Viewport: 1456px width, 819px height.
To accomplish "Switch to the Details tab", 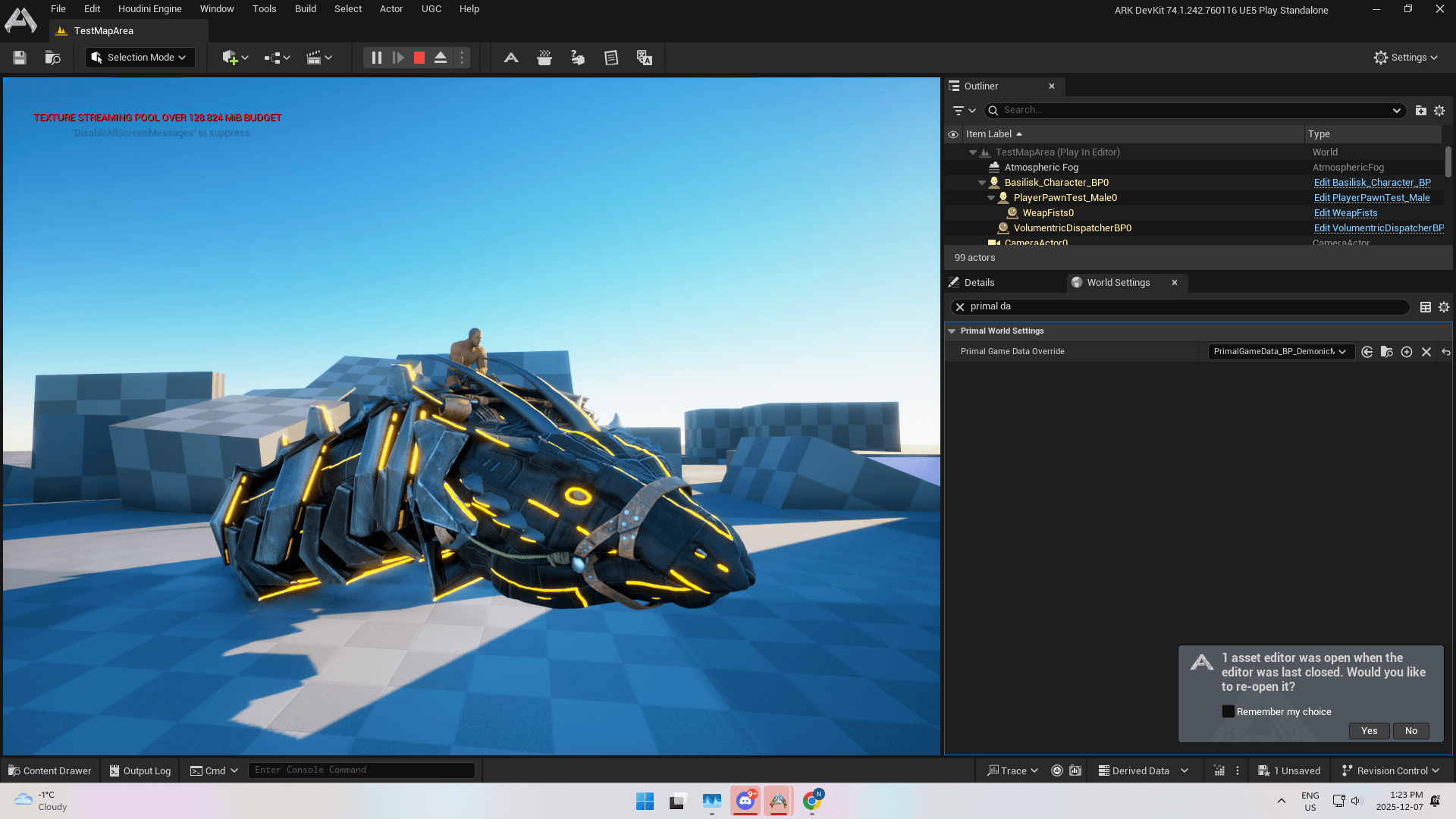I will click(978, 283).
